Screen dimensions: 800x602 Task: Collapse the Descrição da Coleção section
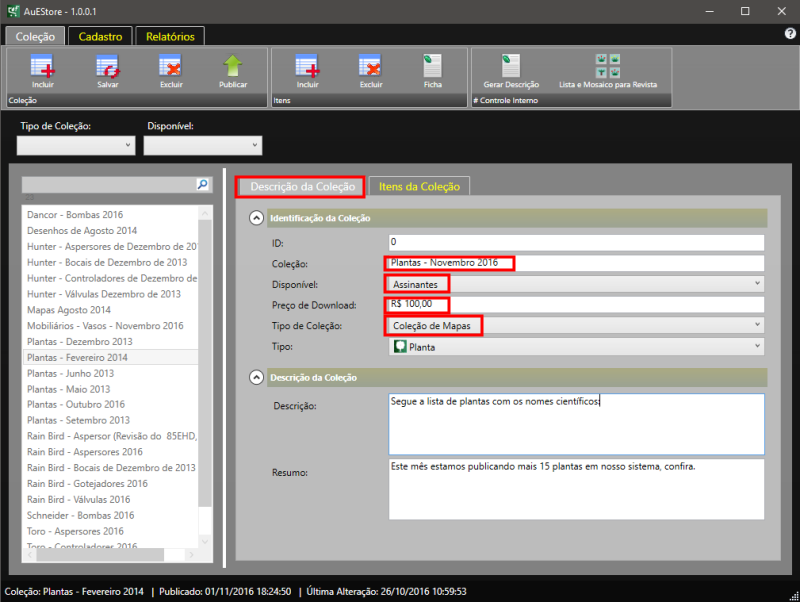click(256, 377)
